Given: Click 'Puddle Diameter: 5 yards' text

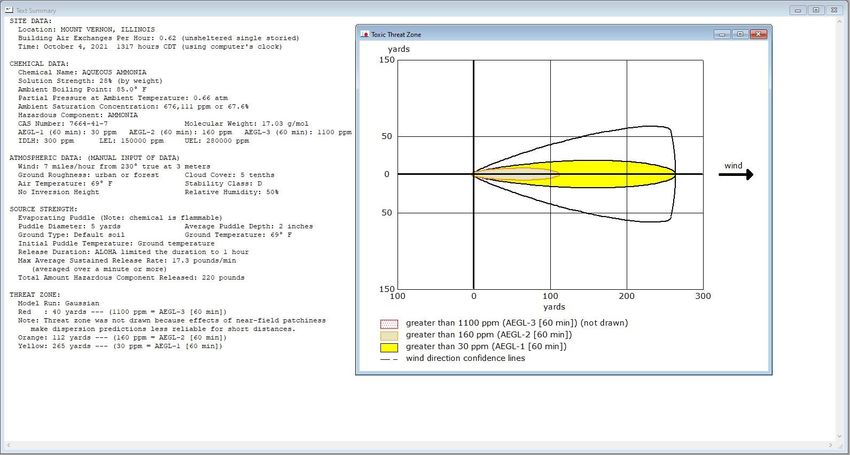Looking at the screenshot, I should 69,226.
